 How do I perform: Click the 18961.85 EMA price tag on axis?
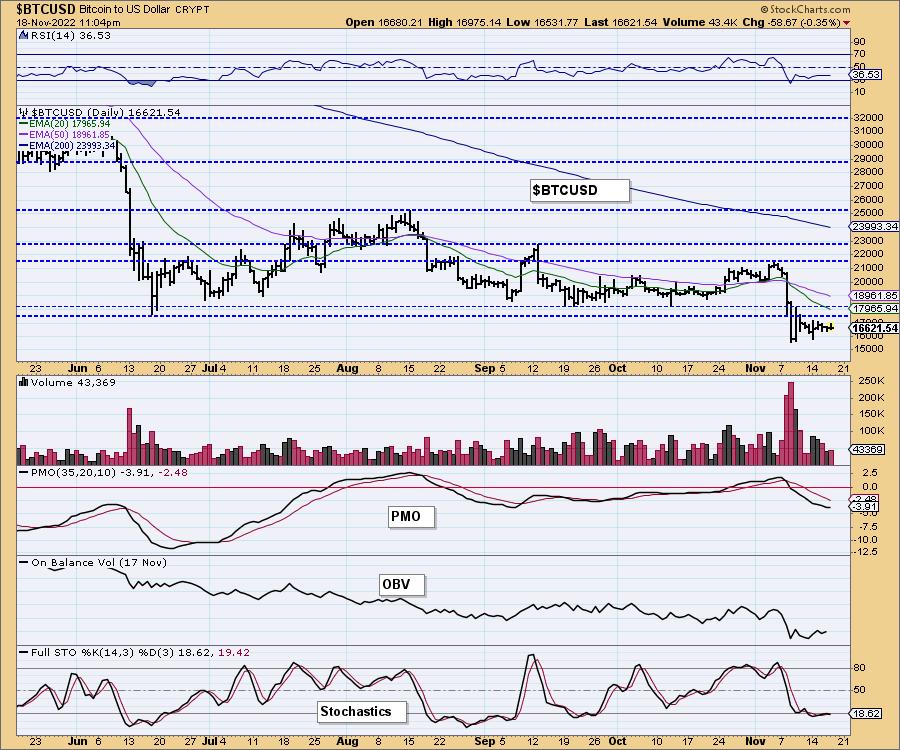[874, 296]
